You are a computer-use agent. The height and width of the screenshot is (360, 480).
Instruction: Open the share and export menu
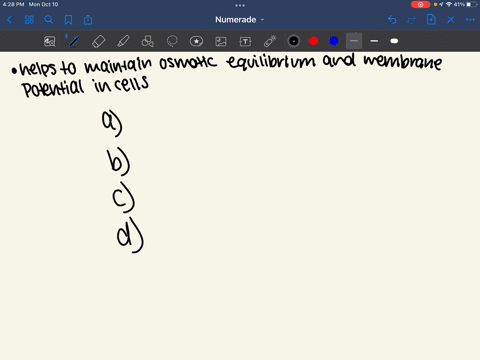(x=88, y=20)
